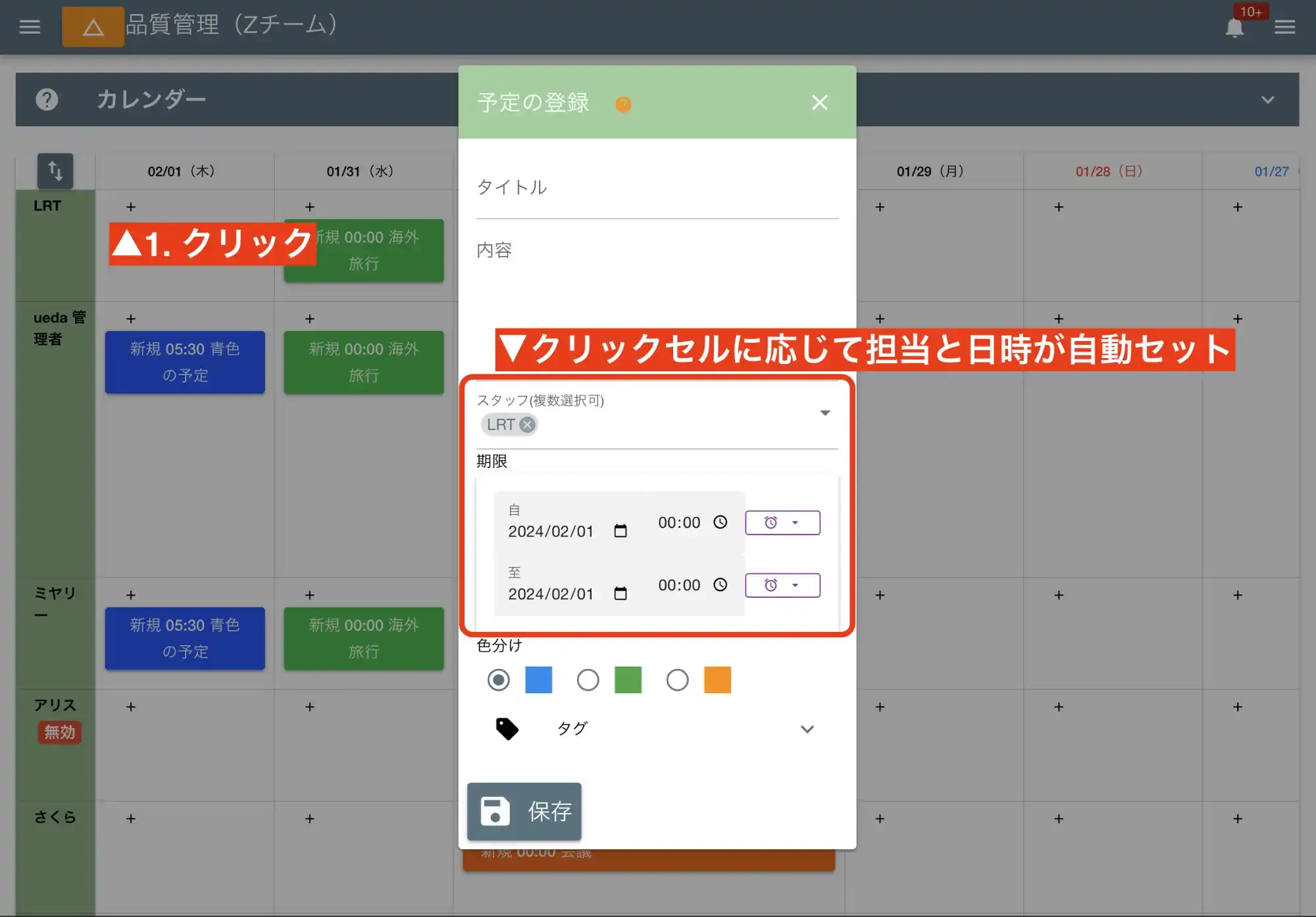Screen dimensions: 1316x917
Task: Click the plus to add an event in LRT's 02/01 cell
Action: pyautogui.click(x=130, y=207)
